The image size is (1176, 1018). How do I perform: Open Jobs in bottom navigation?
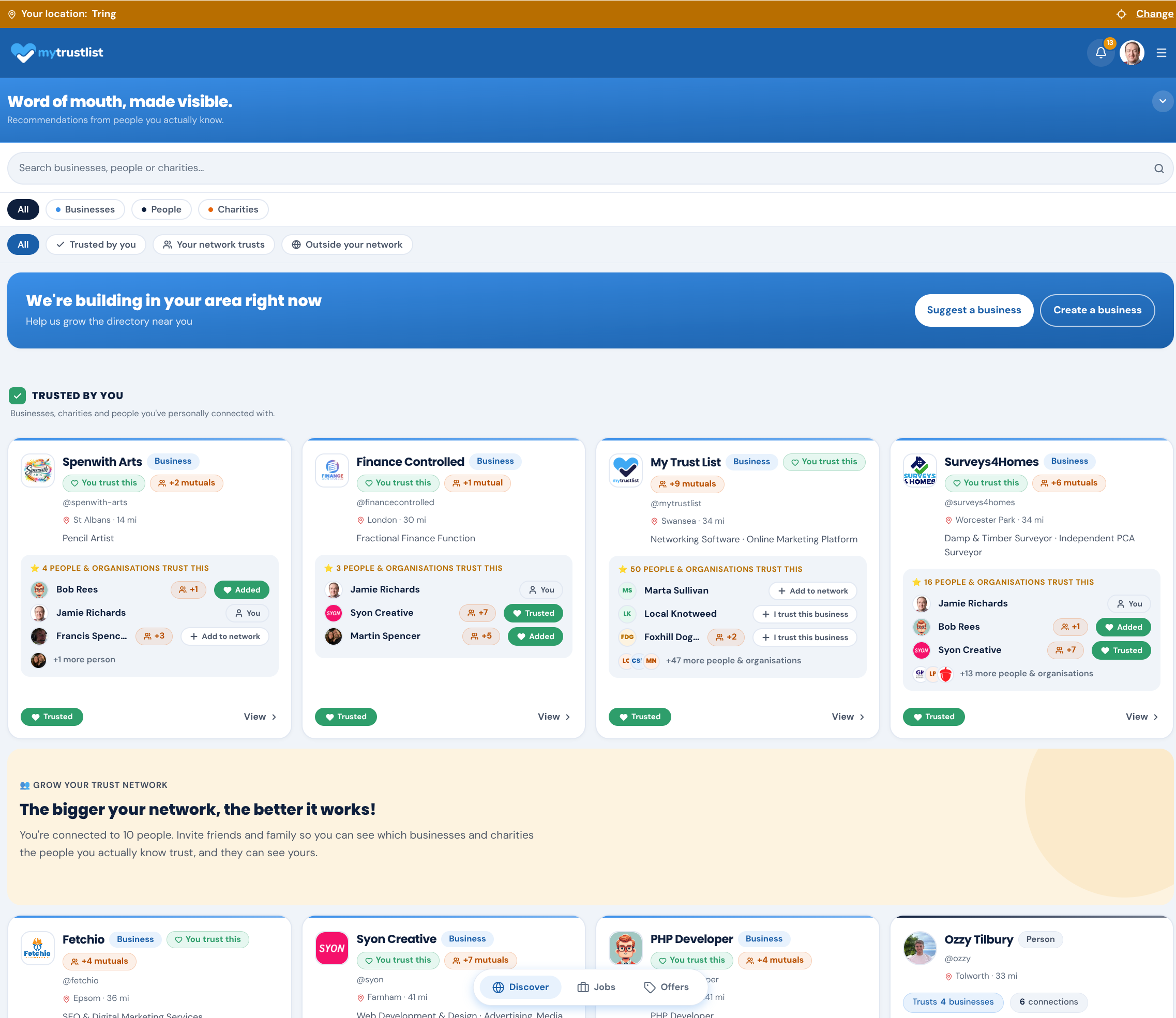pyautogui.click(x=596, y=987)
